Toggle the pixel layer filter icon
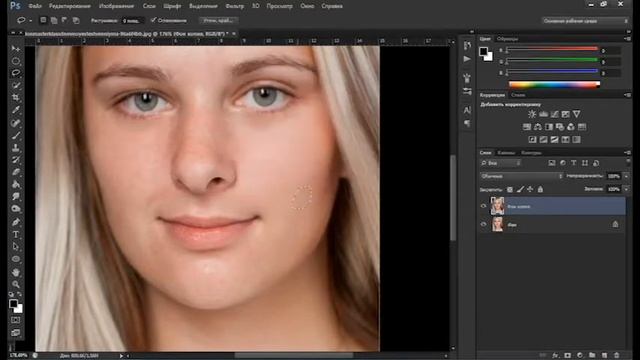 552,163
